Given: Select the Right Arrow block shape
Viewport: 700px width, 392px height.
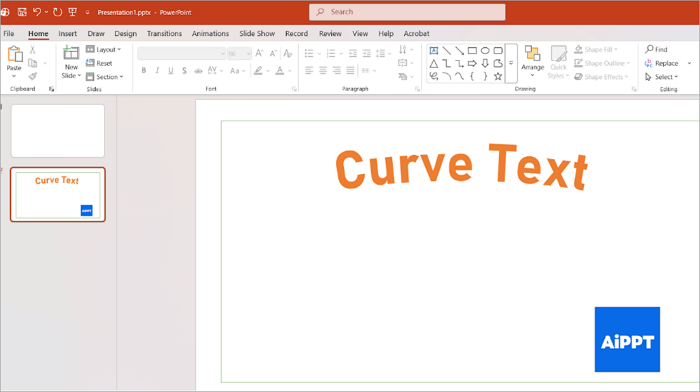Looking at the screenshot, I should (472, 63).
